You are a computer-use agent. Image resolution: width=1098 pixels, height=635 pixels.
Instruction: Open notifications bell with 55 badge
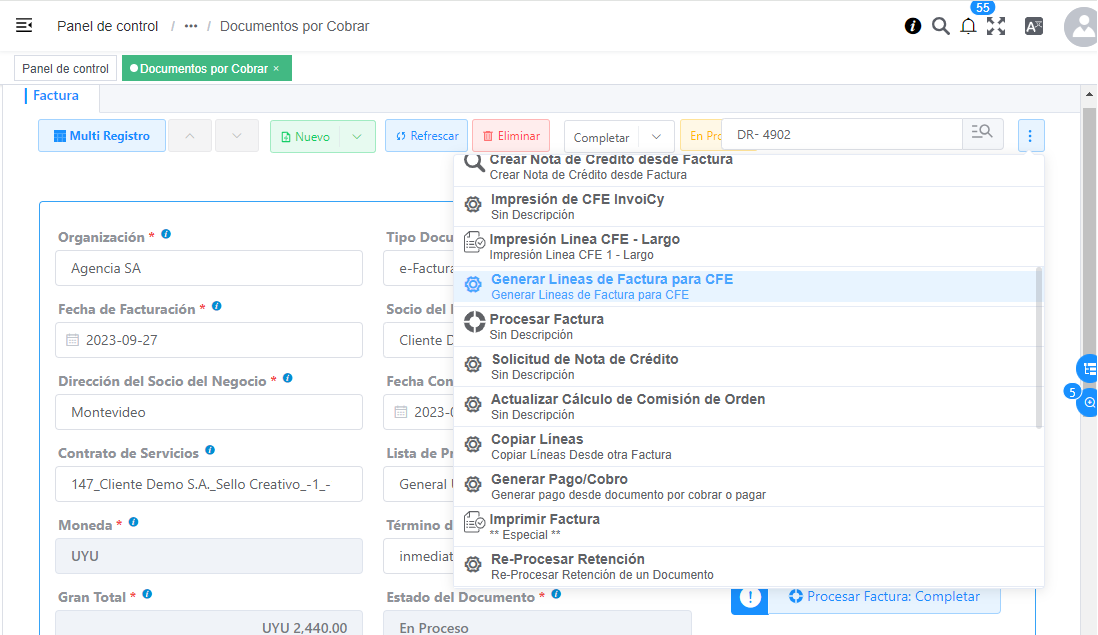(968, 27)
